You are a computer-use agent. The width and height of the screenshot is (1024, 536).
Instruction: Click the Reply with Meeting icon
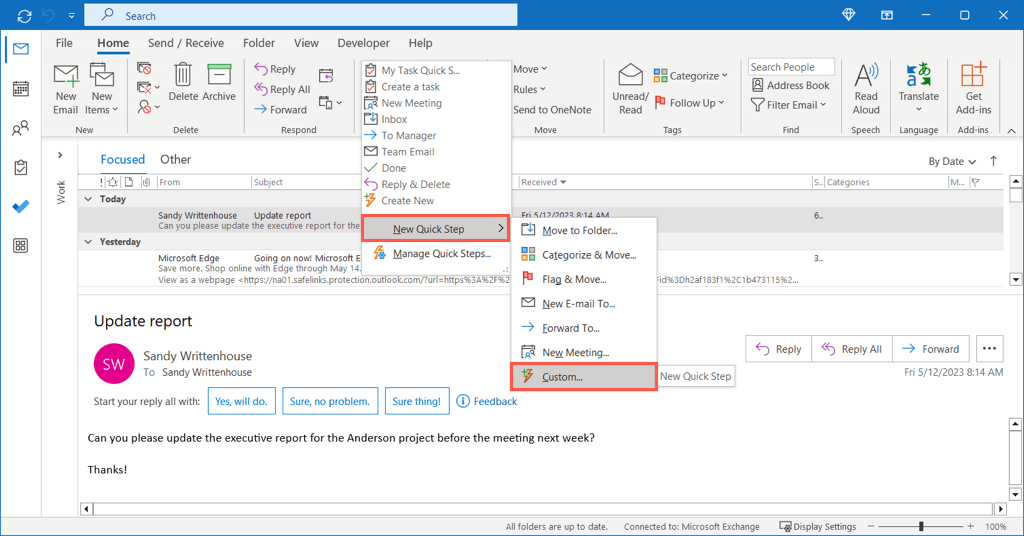[326, 75]
